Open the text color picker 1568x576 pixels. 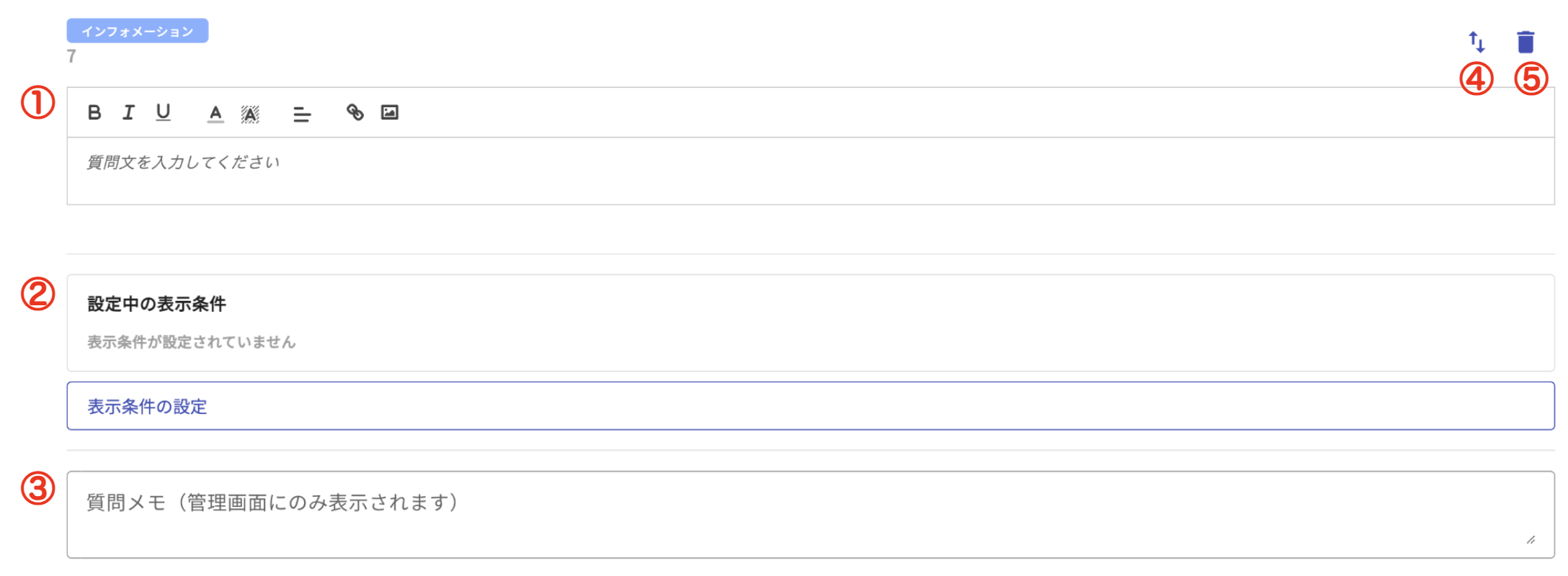tap(215, 113)
